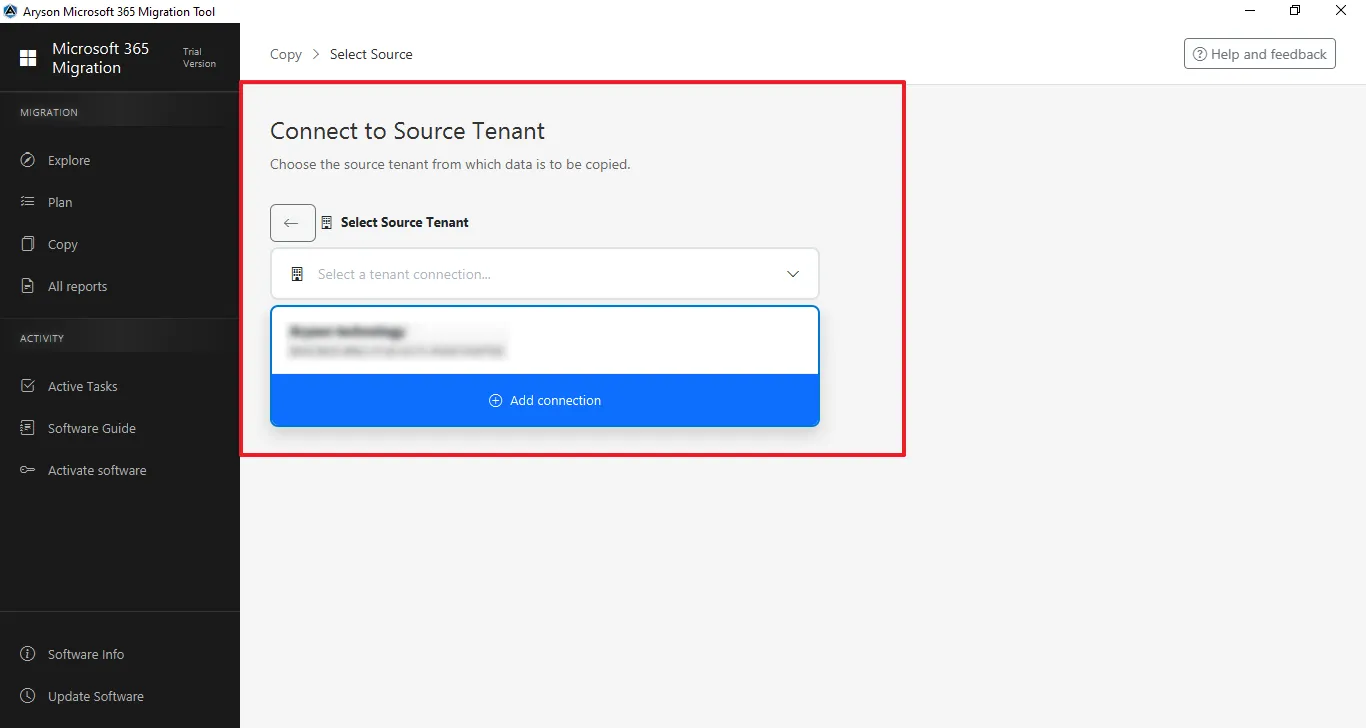Image resolution: width=1366 pixels, height=728 pixels.
Task: Click the Microsoft 365 Migration logo tile
Action: point(25,57)
